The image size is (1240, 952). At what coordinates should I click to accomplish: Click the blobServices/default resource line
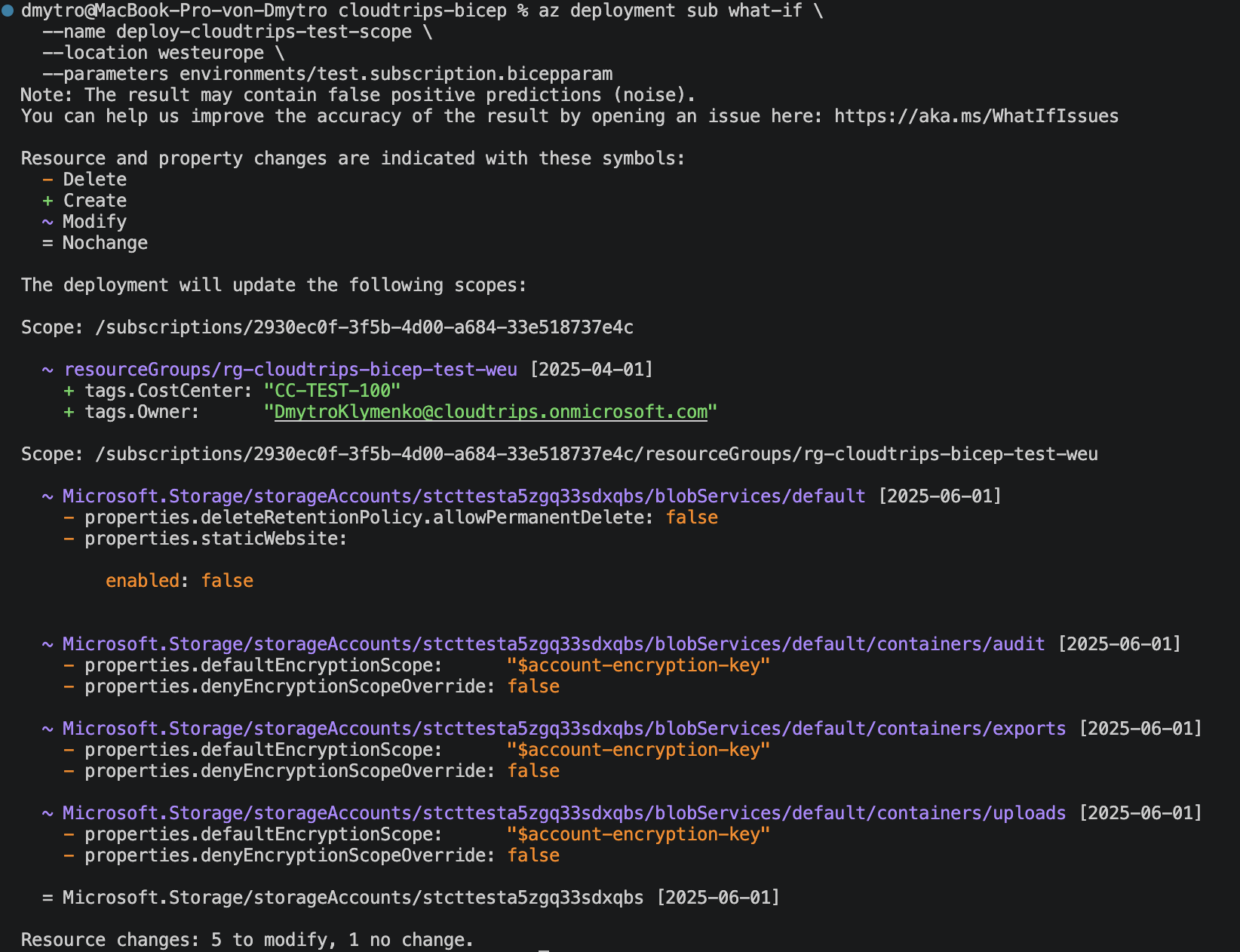521,496
